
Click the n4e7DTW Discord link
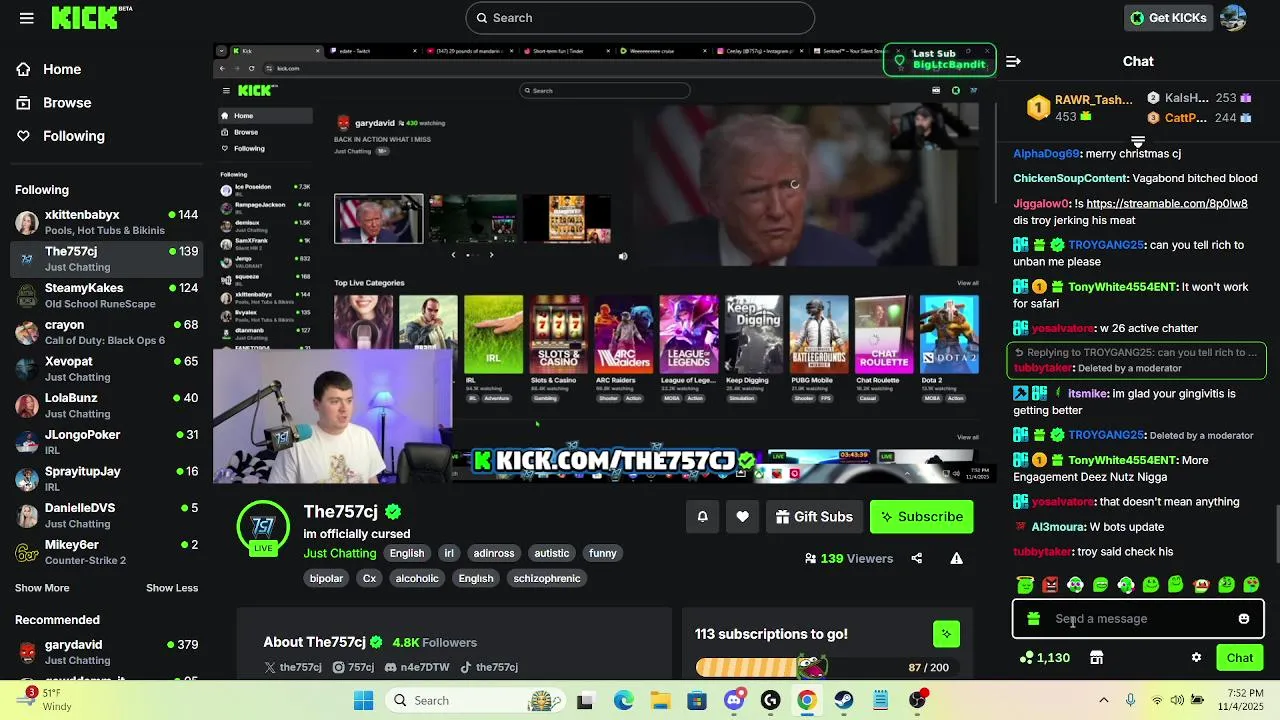pos(417,668)
